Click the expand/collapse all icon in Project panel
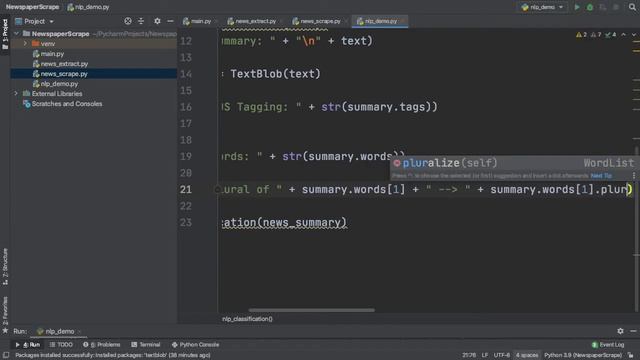The height and width of the screenshot is (360, 640). click(141, 21)
